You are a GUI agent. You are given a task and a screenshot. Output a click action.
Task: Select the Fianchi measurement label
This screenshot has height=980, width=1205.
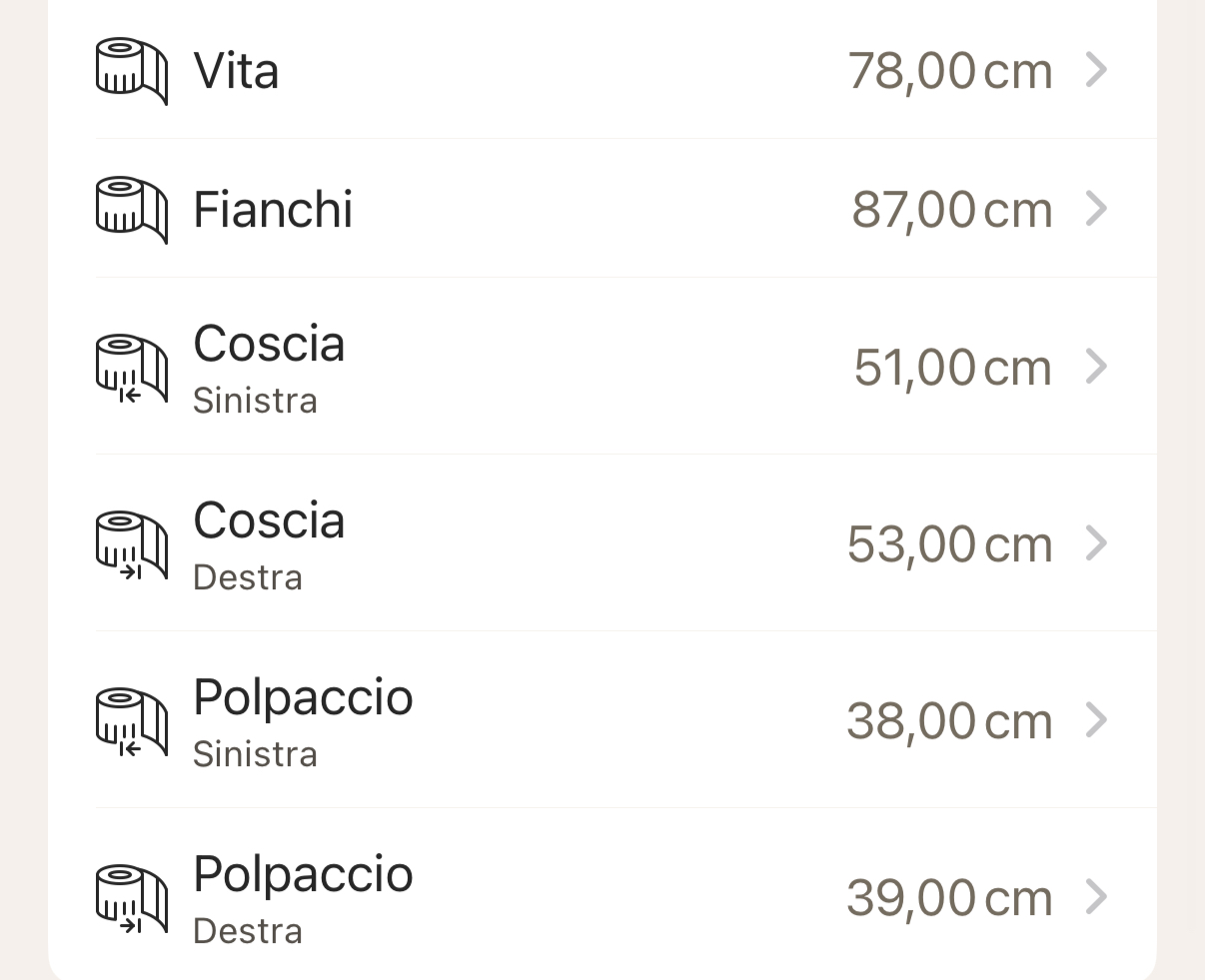(x=273, y=210)
